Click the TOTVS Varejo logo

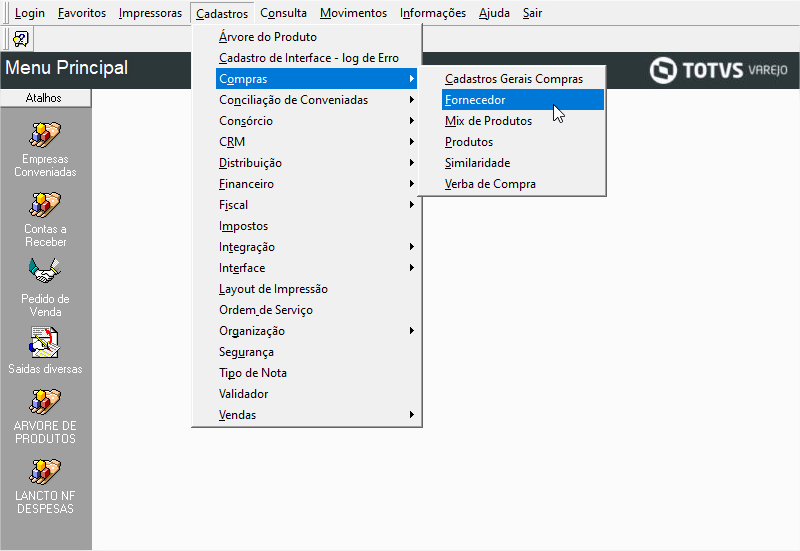coord(718,70)
